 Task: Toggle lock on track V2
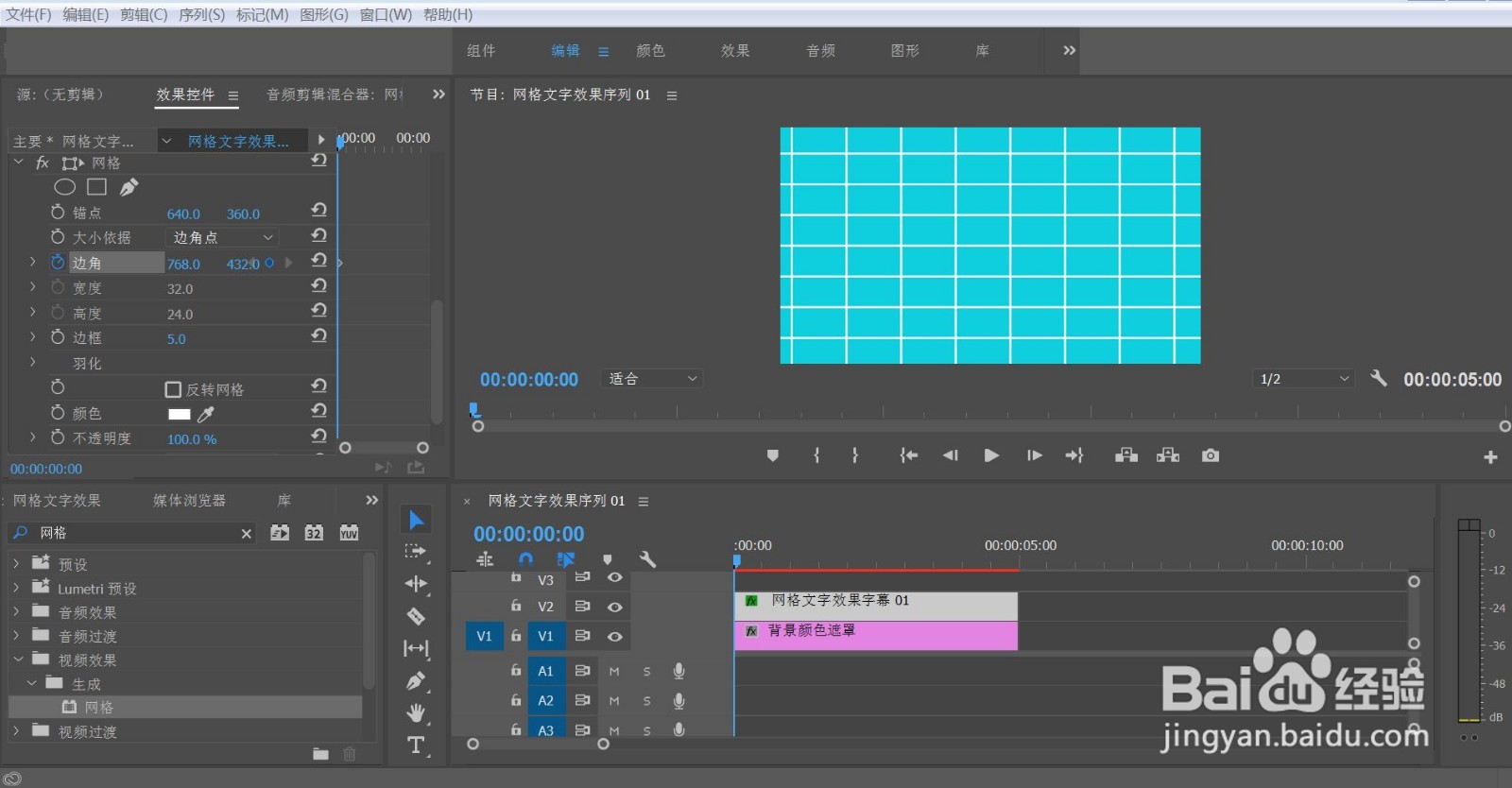pos(516,606)
